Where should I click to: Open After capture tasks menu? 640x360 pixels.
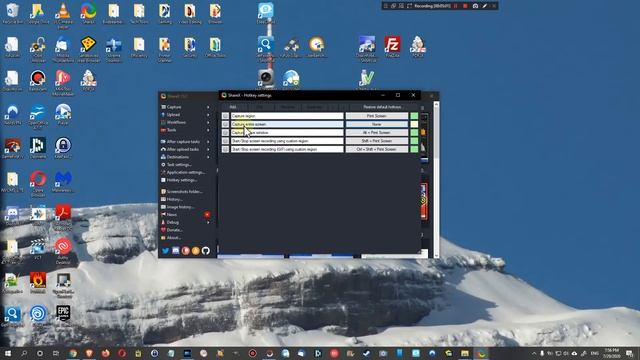click(x=183, y=142)
